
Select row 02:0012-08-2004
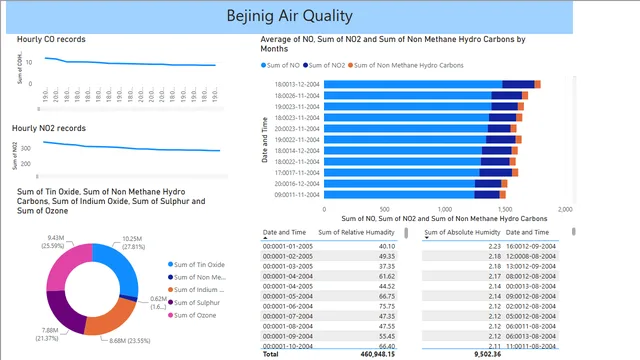coord(490,306)
